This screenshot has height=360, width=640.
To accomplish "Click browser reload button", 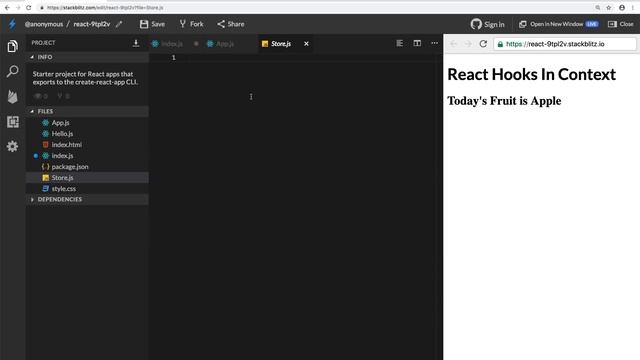I will pyautogui.click(x=29, y=8).
